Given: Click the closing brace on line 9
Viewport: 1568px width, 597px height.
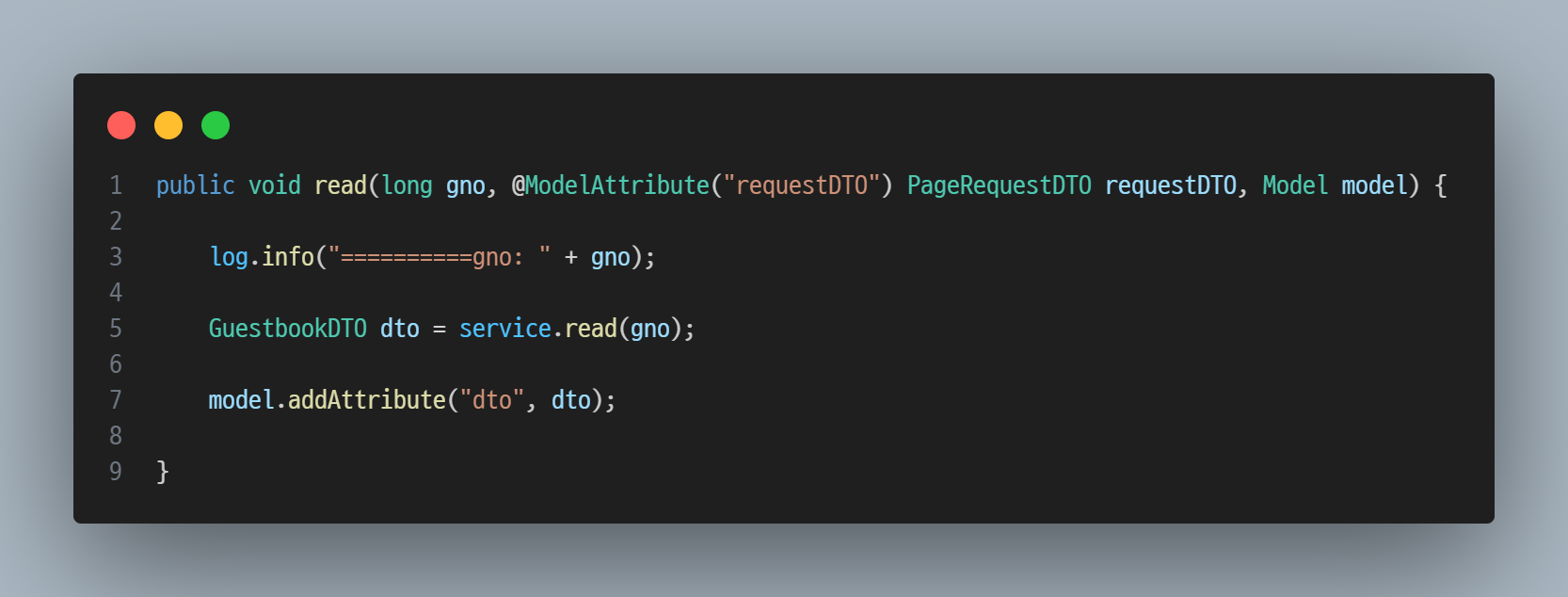Looking at the screenshot, I should click(x=163, y=472).
